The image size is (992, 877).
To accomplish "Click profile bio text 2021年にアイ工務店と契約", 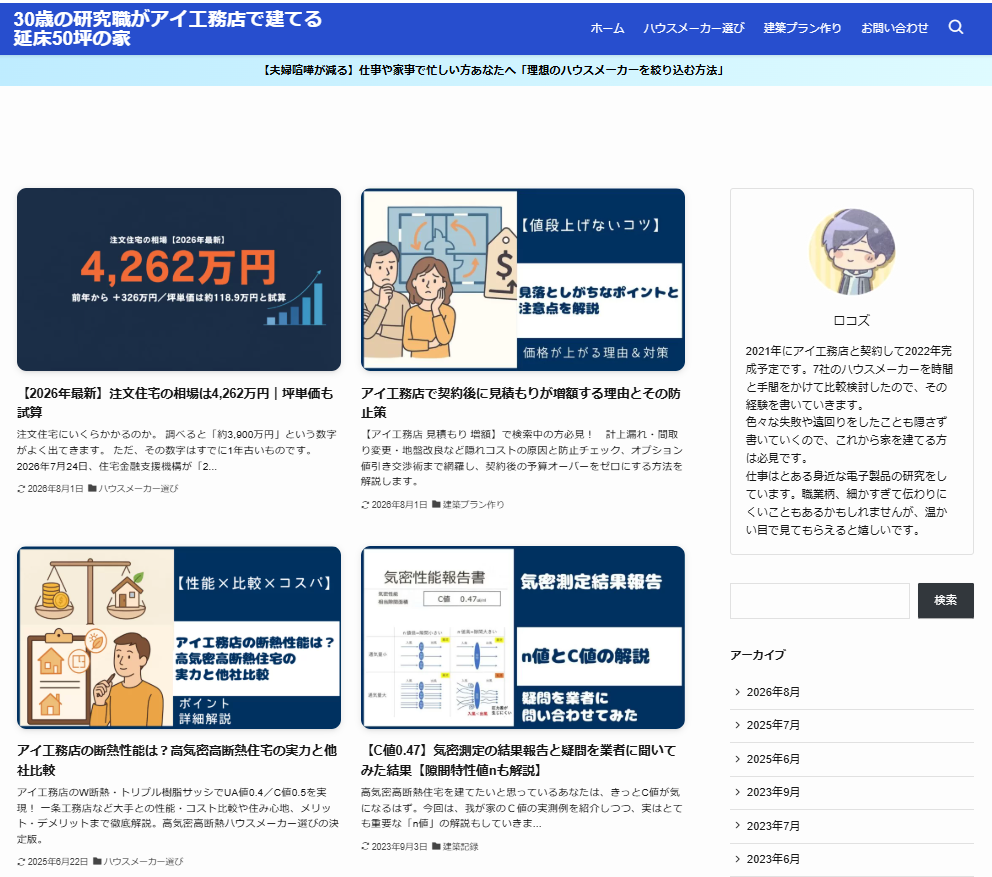I will (x=849, y=440).
